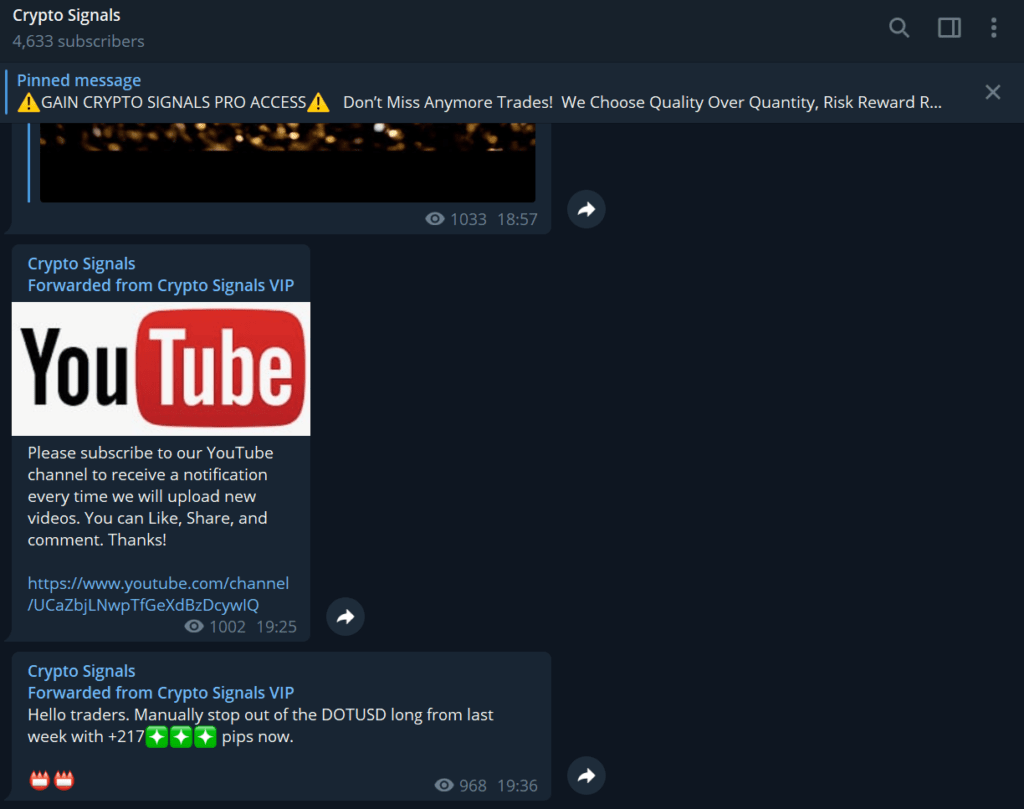
Task: Click the red emoji pair under DOTUSD text
Action: tap(52, 780)
